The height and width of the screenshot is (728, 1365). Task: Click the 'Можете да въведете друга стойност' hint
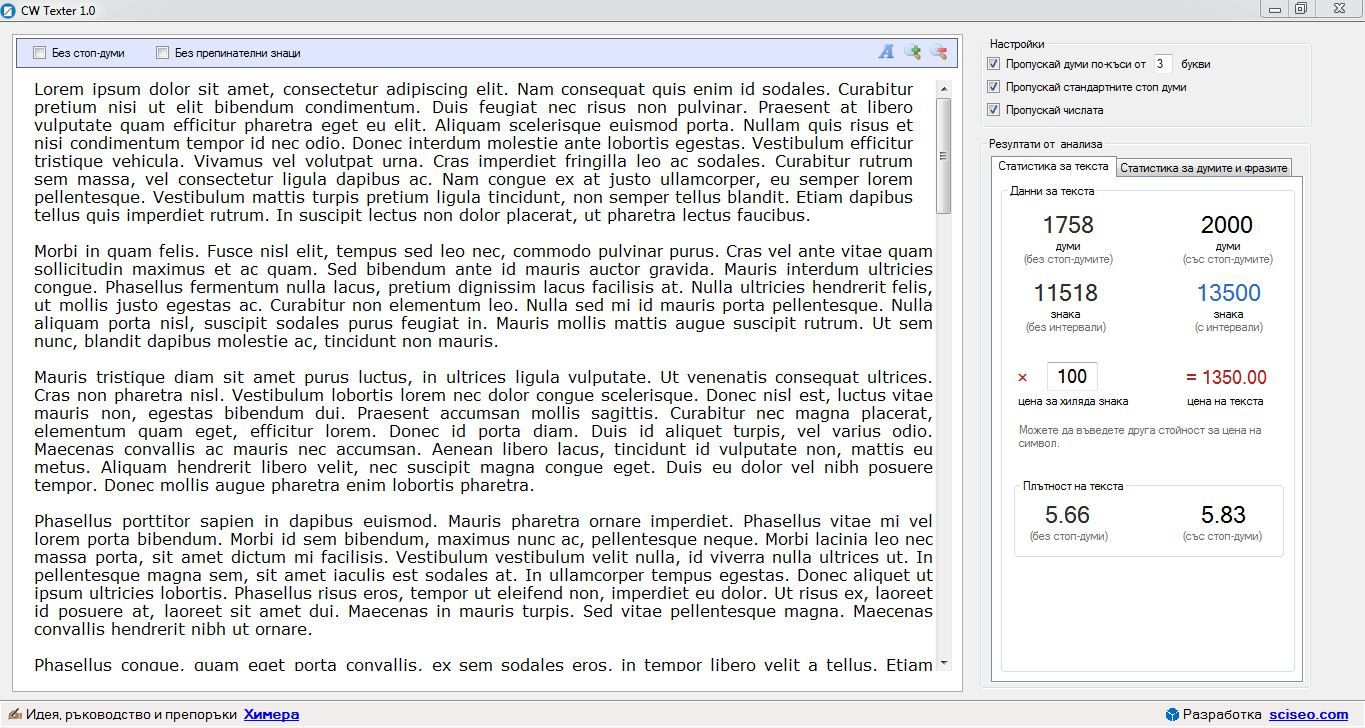coord(1140,436)
